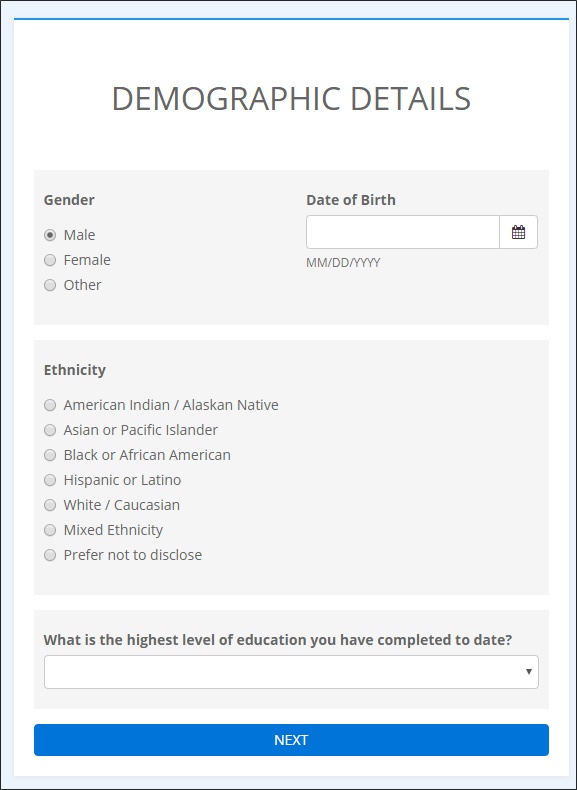The height and width of the screenshot is (790, 577).
Task: Open the calendar date picker icon
Action: 518,232
